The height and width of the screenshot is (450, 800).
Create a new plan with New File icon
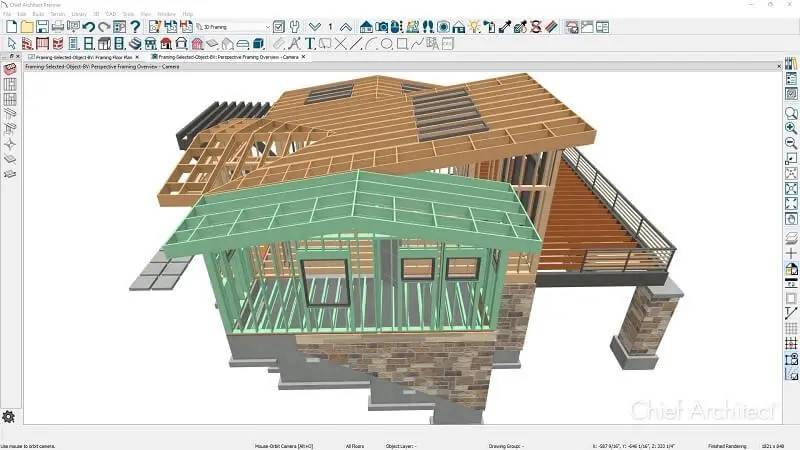(x=11, y=26)
